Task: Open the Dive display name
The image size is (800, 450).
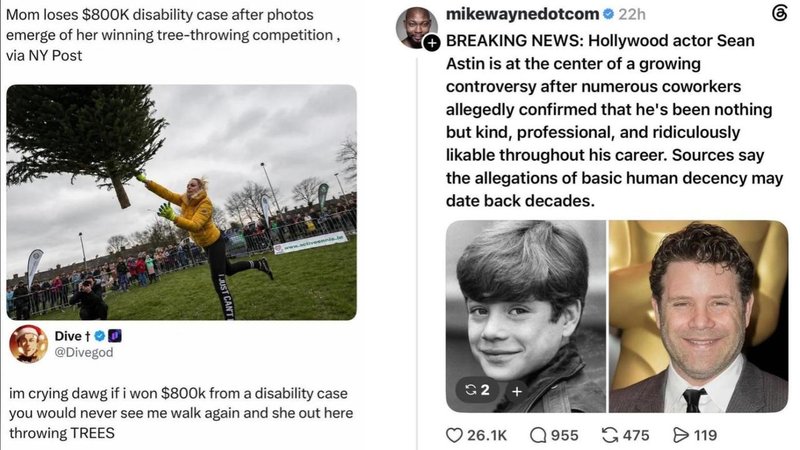Action: click(68, 336)
